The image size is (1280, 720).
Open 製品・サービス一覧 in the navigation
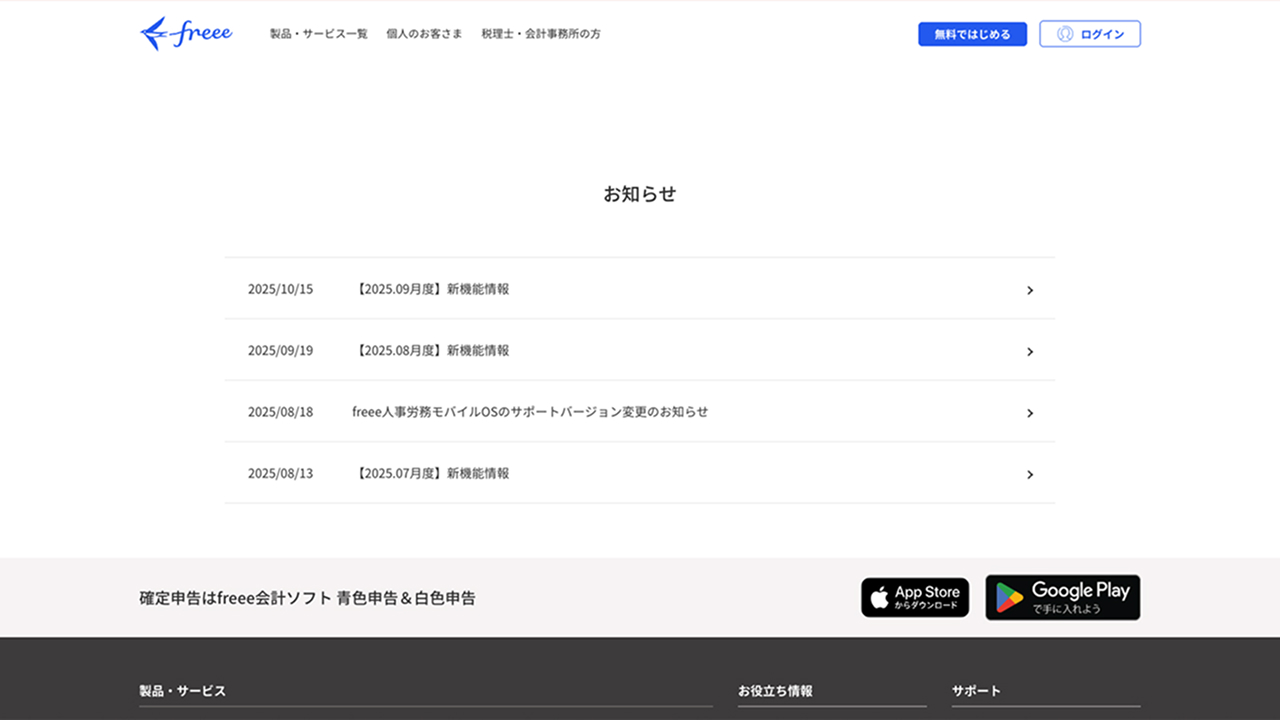(317, 33)
